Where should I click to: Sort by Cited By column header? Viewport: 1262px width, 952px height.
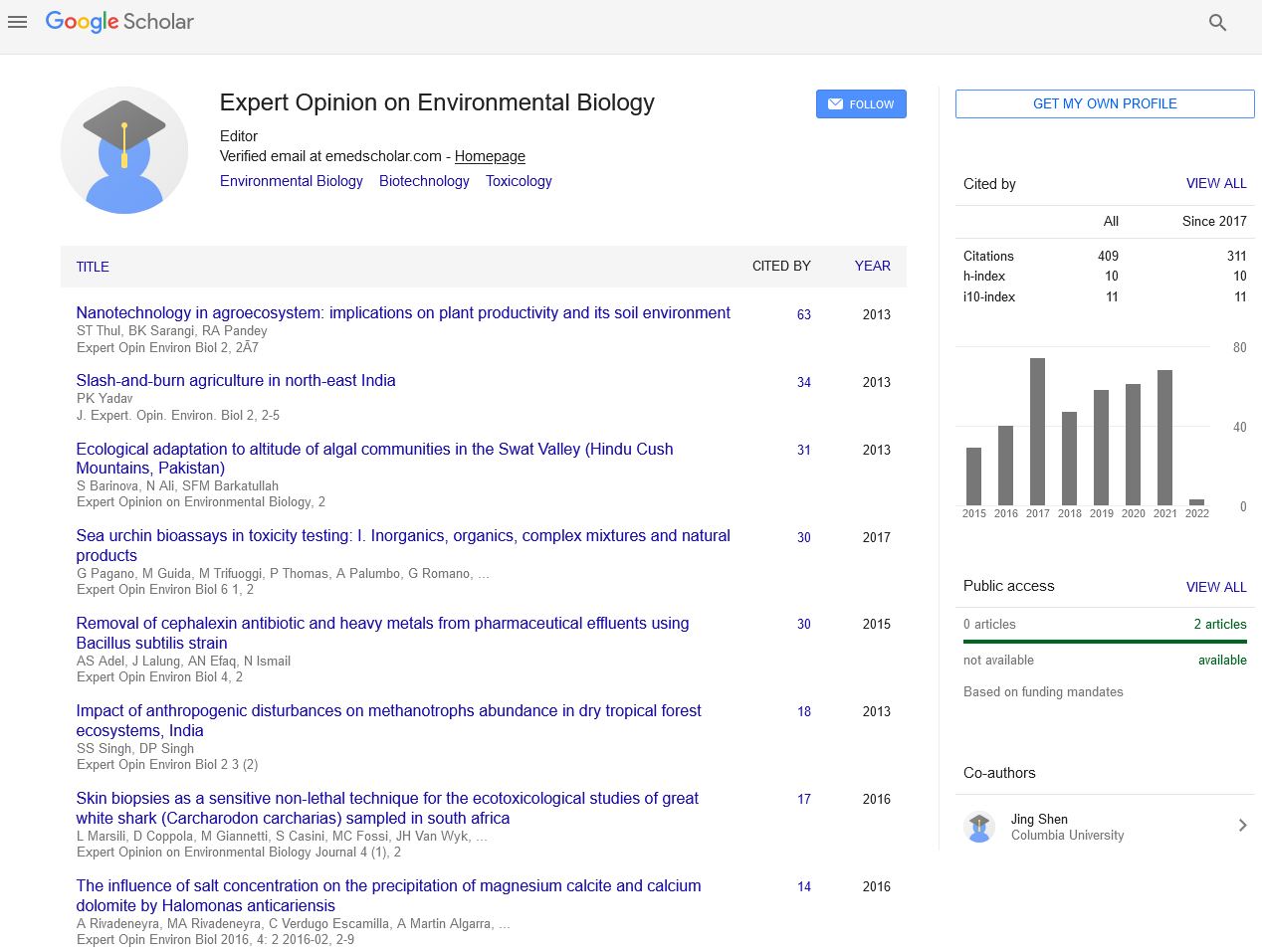781,266
